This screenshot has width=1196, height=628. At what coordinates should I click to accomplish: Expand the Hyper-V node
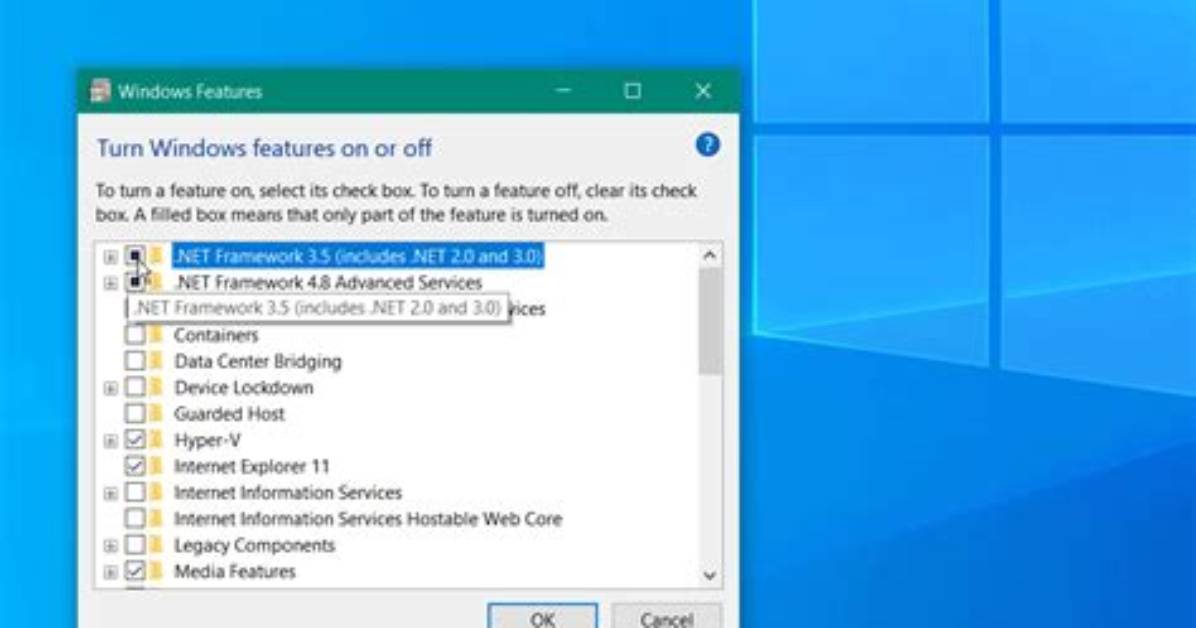(111, 441)
